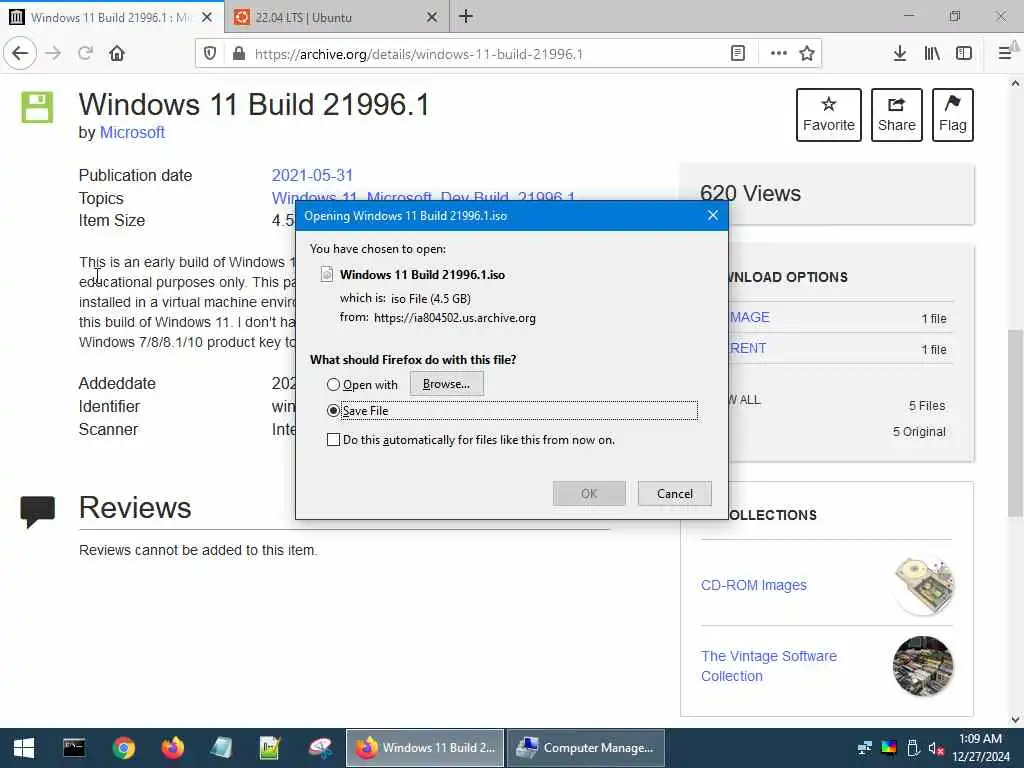Click the iso file icon in dialog
Image resolution: width=1024 pixels, height=768 pixels.
(326, 274)
